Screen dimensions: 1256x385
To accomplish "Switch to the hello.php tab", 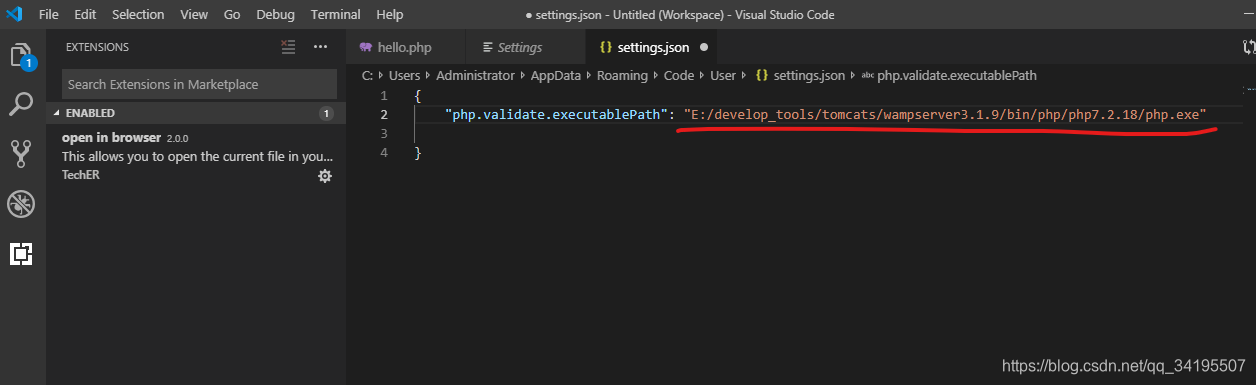I will click(x=405, y=47).
